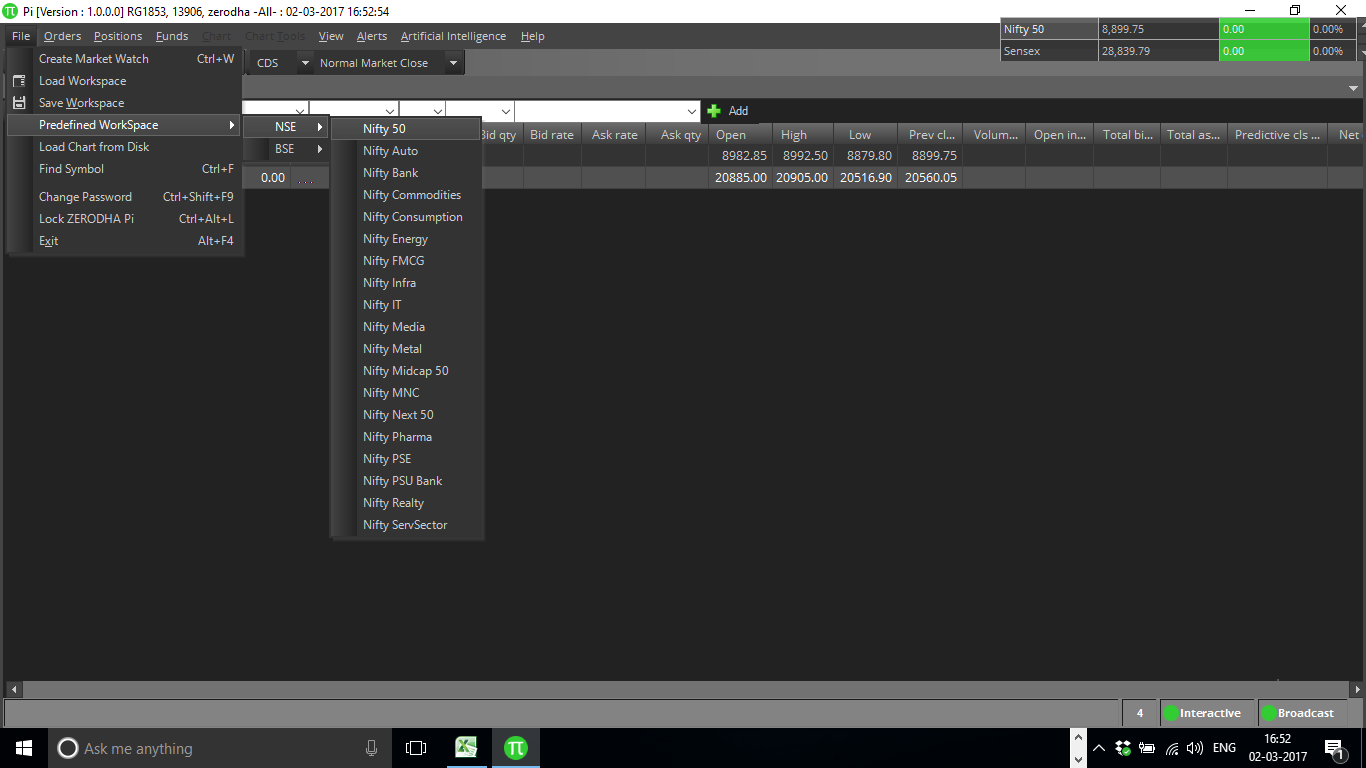Load the Nifty Realty workspace
Screen dimensions: 1366x768
pos(407,503)
